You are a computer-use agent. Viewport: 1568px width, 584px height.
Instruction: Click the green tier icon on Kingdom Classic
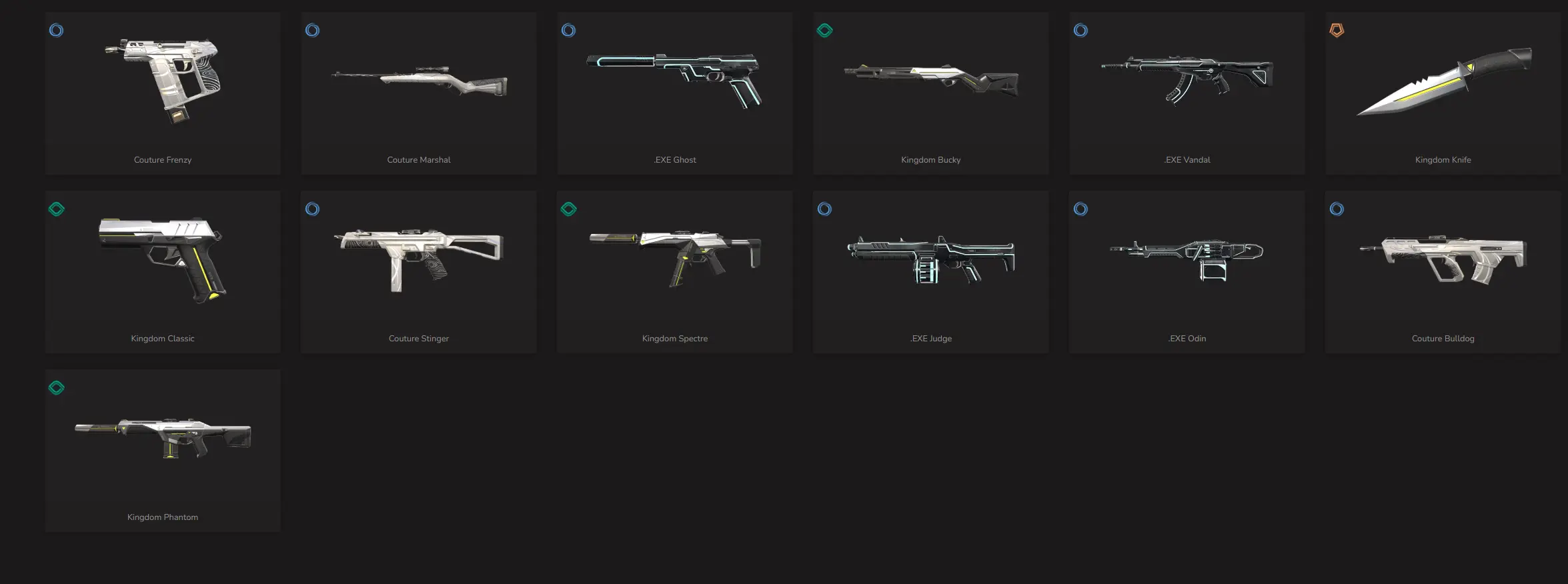(x=57, y=209)
